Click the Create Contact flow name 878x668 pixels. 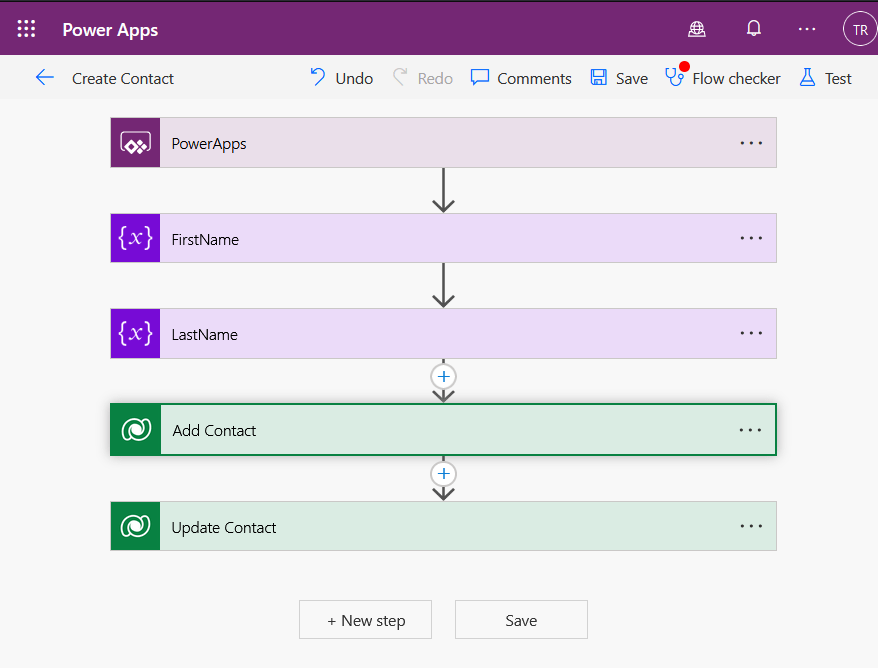pos(123,78)
